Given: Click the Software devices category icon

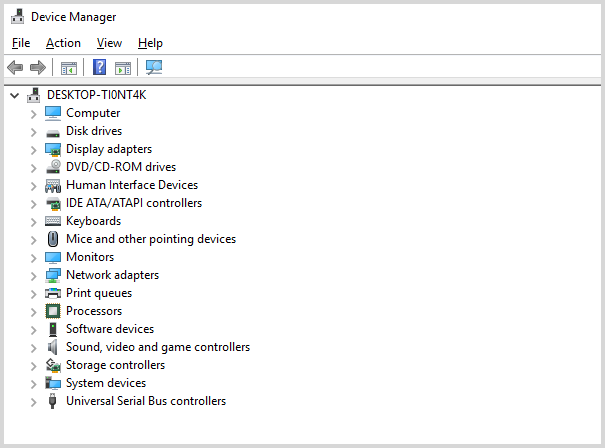Looking at the screenshot, I should (x=53, y=329).
